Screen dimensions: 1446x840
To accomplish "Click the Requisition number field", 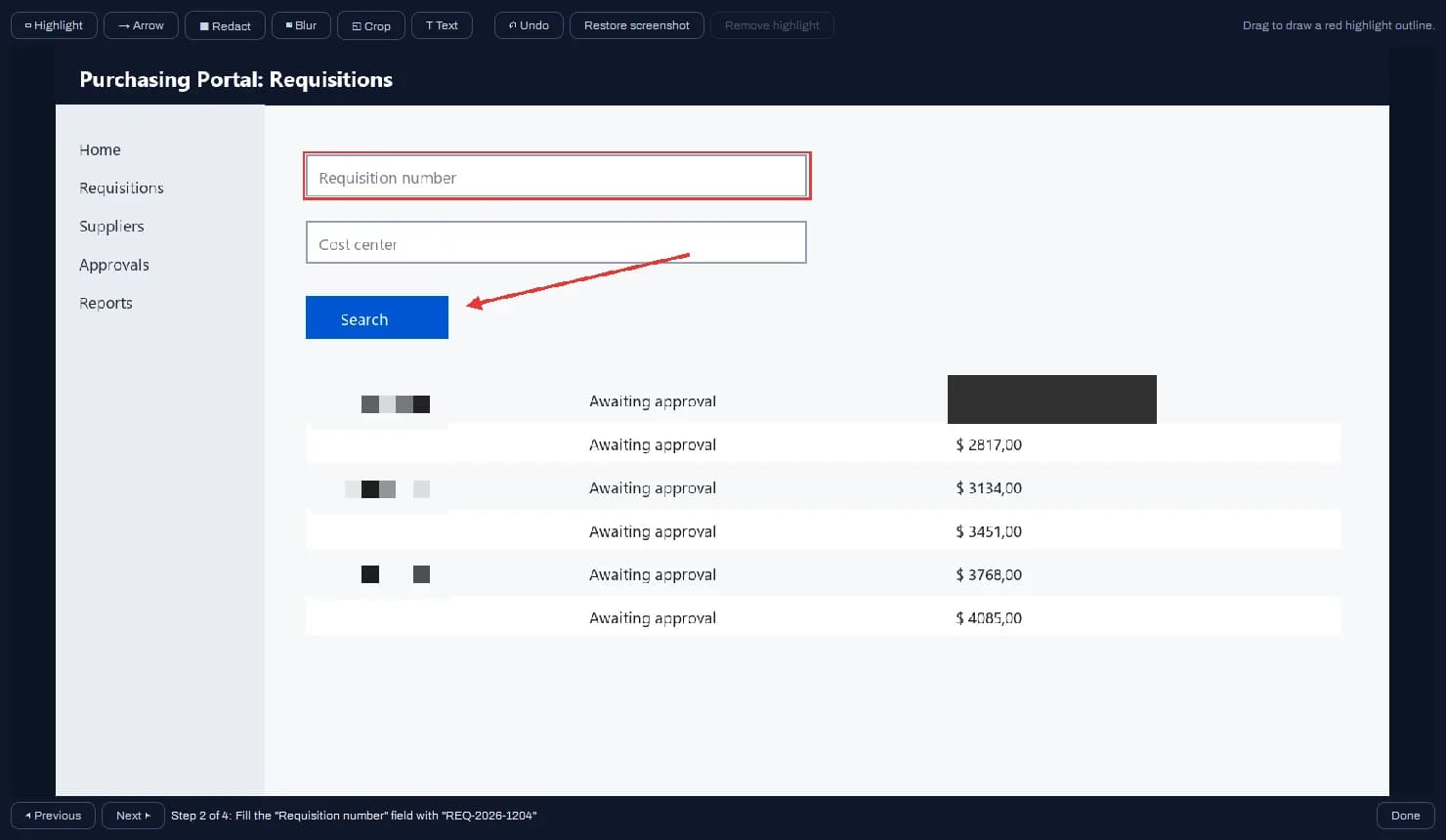I will click(556, 177).
